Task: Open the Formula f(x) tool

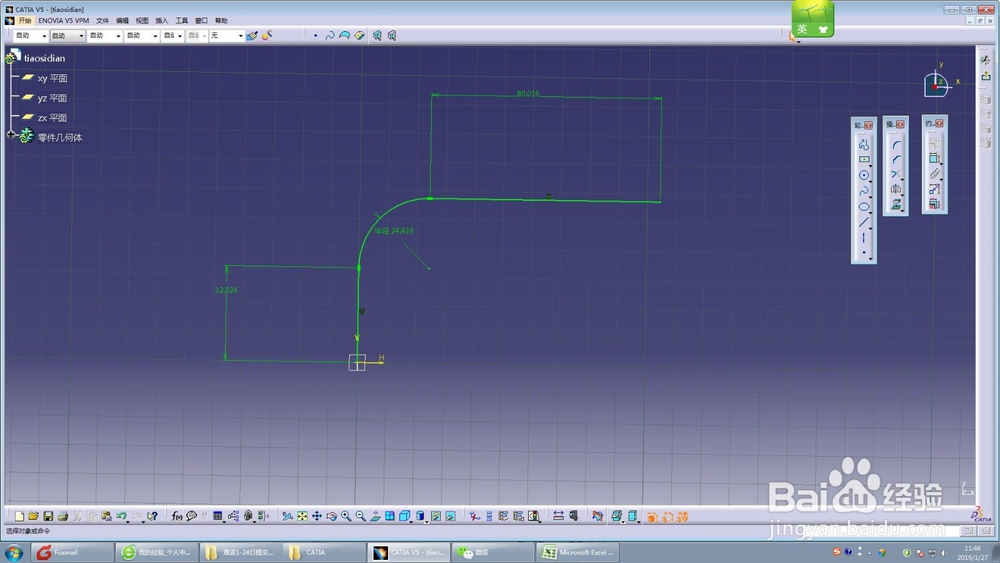Action: tap(177, 516)
